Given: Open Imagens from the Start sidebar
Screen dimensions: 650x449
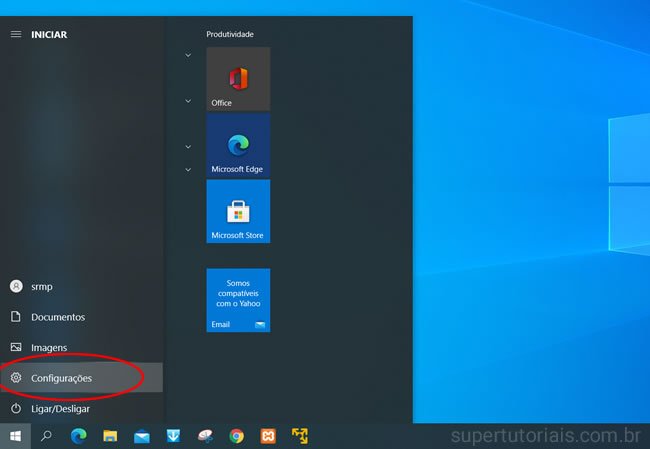Looking at the screenshot, I should pos(48,347).
